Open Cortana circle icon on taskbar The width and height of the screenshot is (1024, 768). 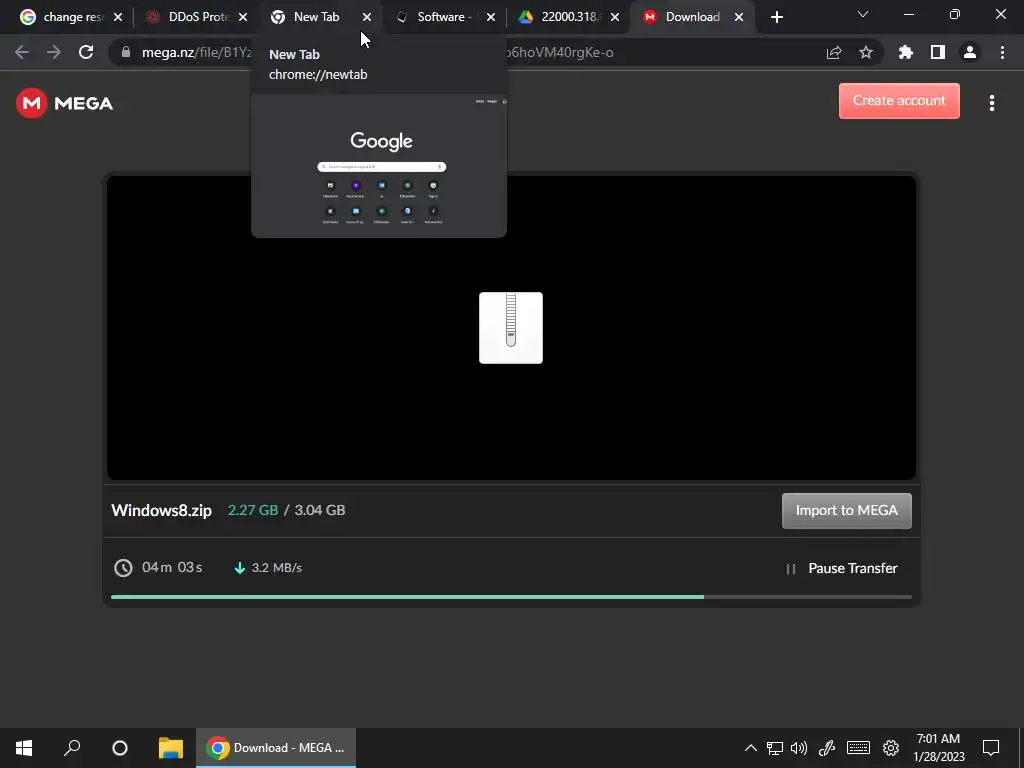[x=120, y=748]
